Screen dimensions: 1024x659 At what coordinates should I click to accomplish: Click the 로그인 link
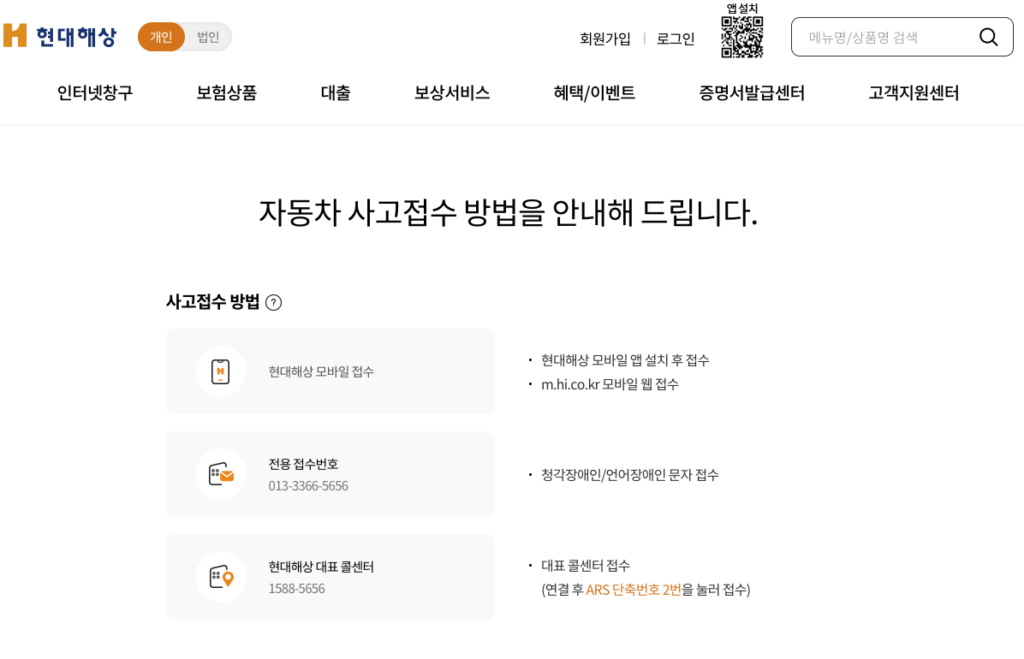[675, 38]
